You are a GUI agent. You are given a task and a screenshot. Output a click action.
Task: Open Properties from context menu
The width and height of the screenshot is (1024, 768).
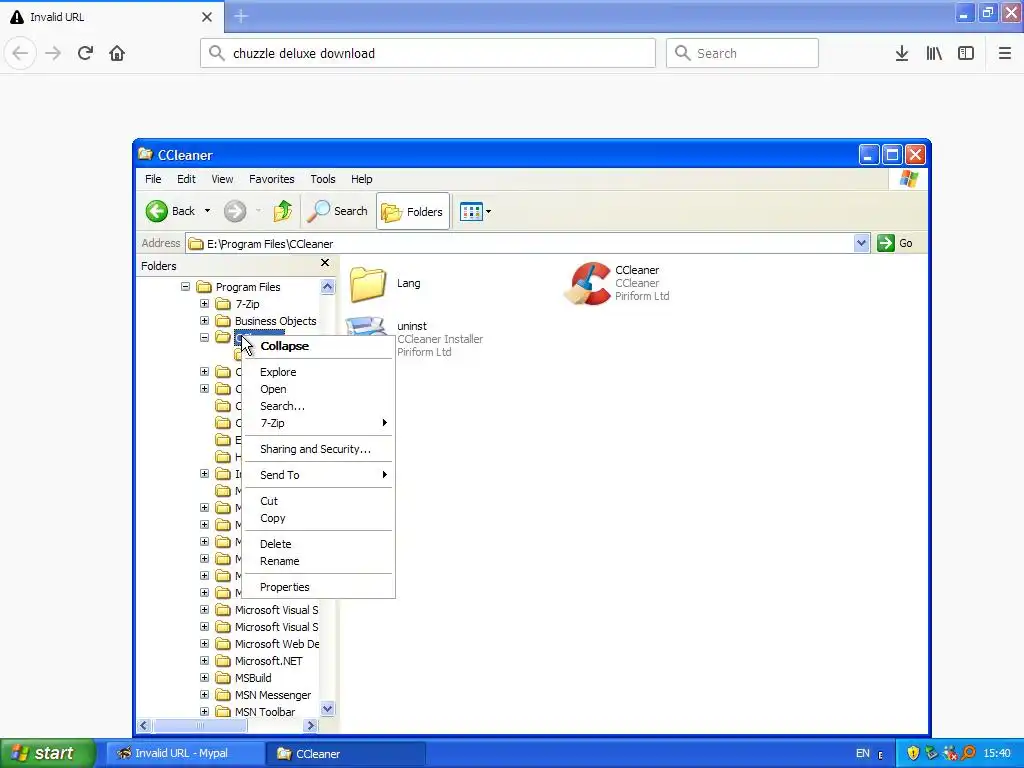point(318,587)
